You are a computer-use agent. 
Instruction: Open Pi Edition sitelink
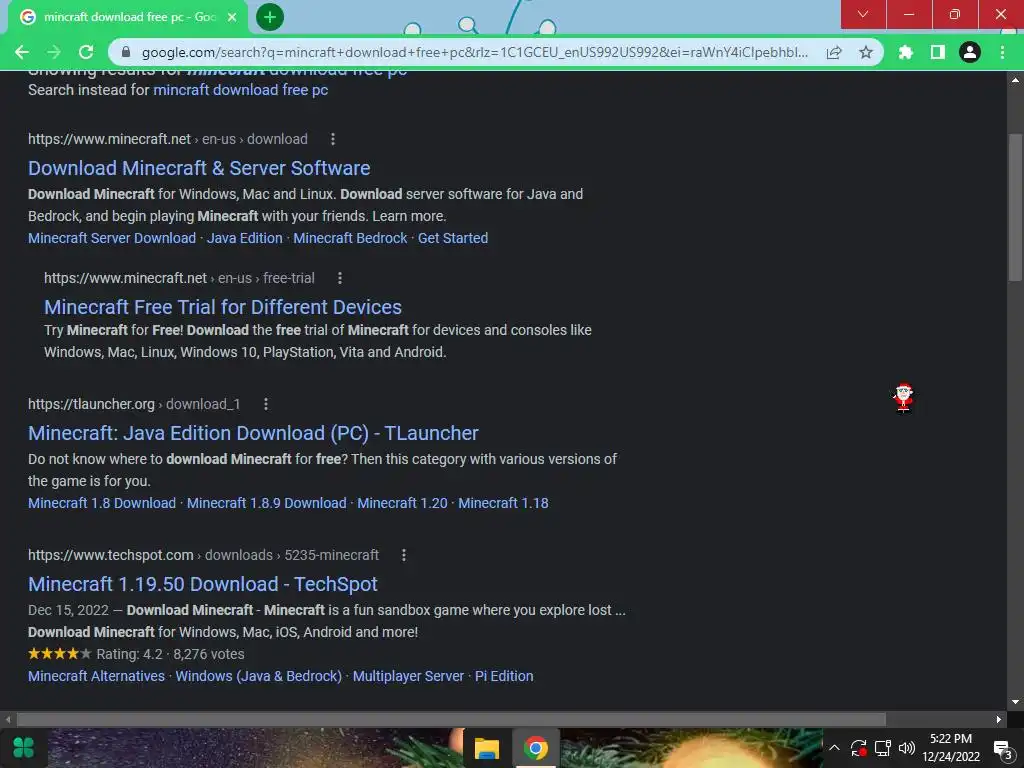504,676
